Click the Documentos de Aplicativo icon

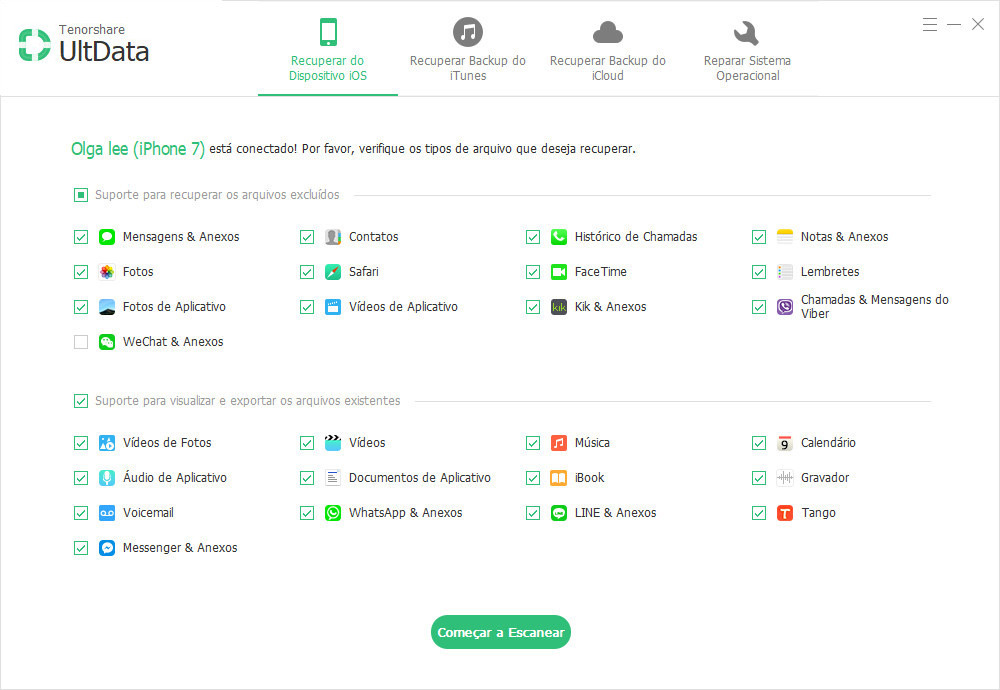pos(333,478)
